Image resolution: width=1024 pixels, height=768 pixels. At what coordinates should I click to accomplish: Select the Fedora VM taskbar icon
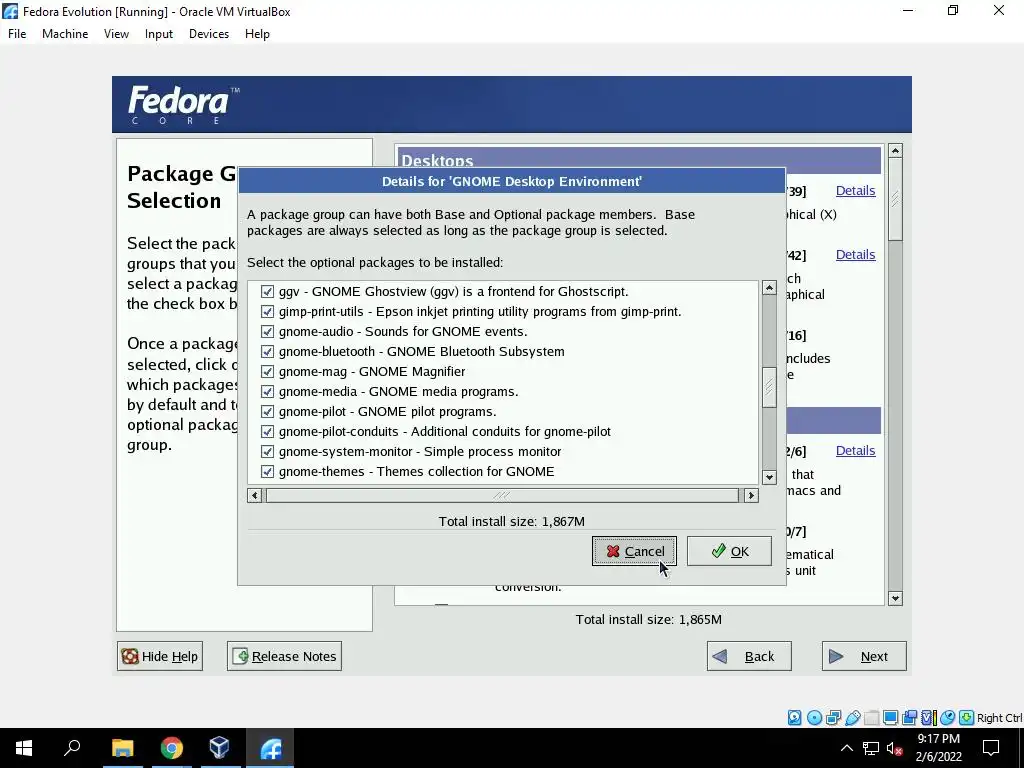[270, 748]
